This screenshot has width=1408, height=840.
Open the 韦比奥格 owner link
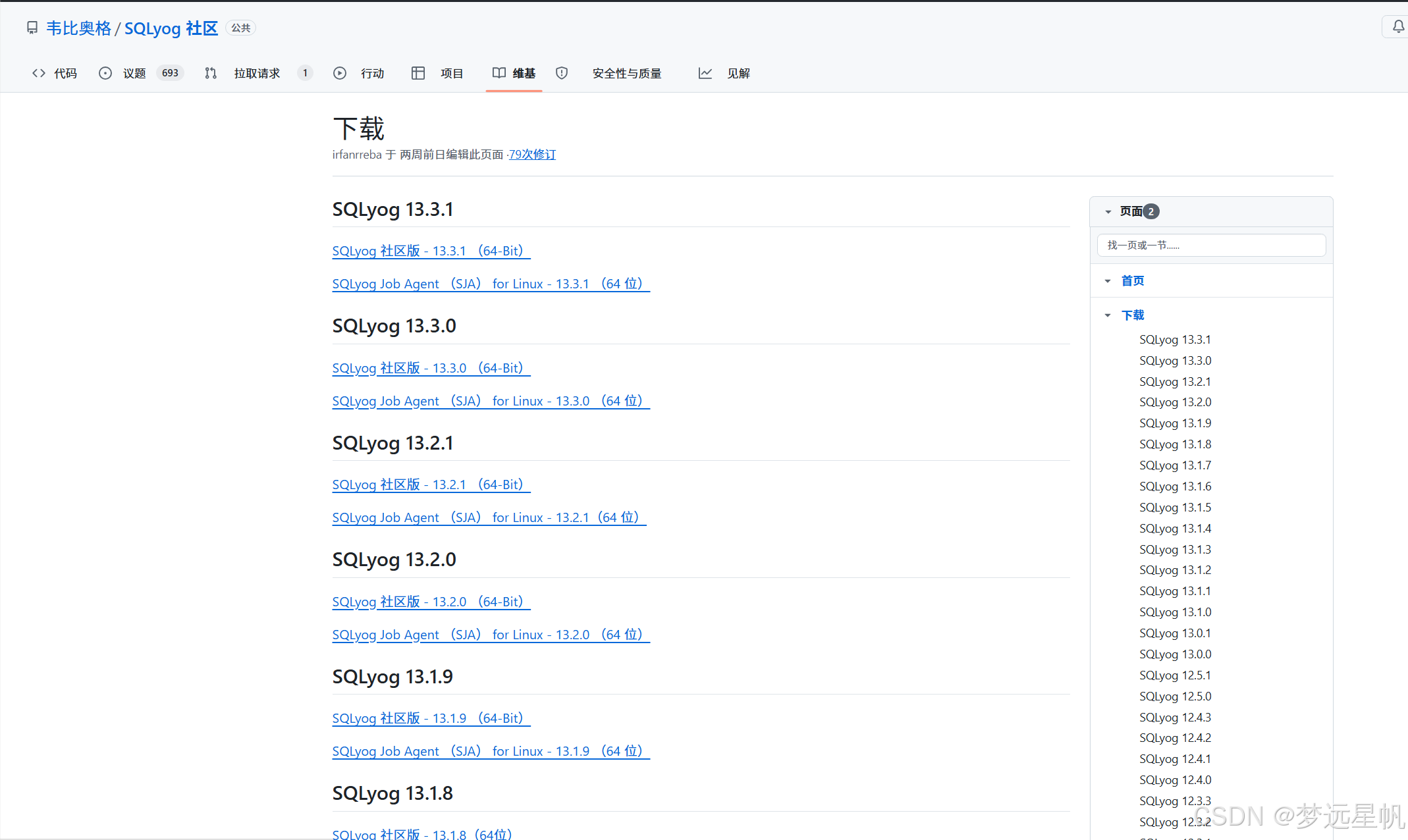pyautogui.click(x=78, y=28)
